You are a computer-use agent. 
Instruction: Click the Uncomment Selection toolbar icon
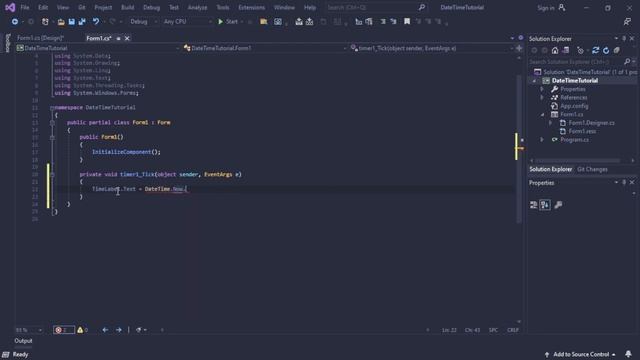tap(393, 22)
